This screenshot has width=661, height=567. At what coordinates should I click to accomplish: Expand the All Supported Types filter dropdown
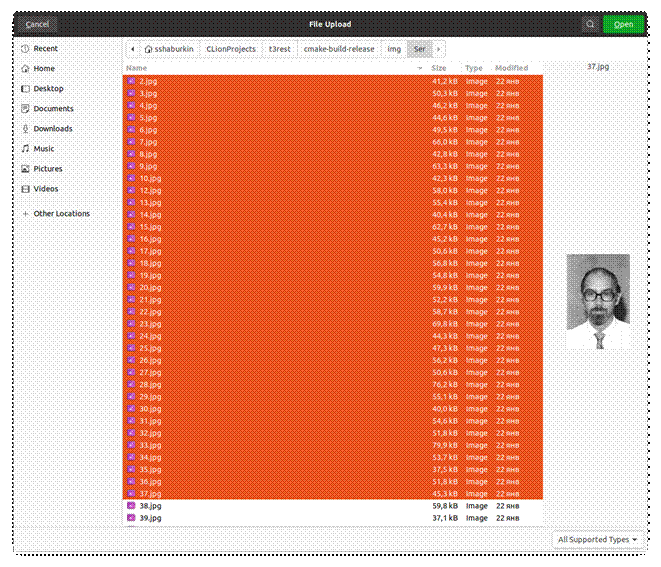click(598, 539)
